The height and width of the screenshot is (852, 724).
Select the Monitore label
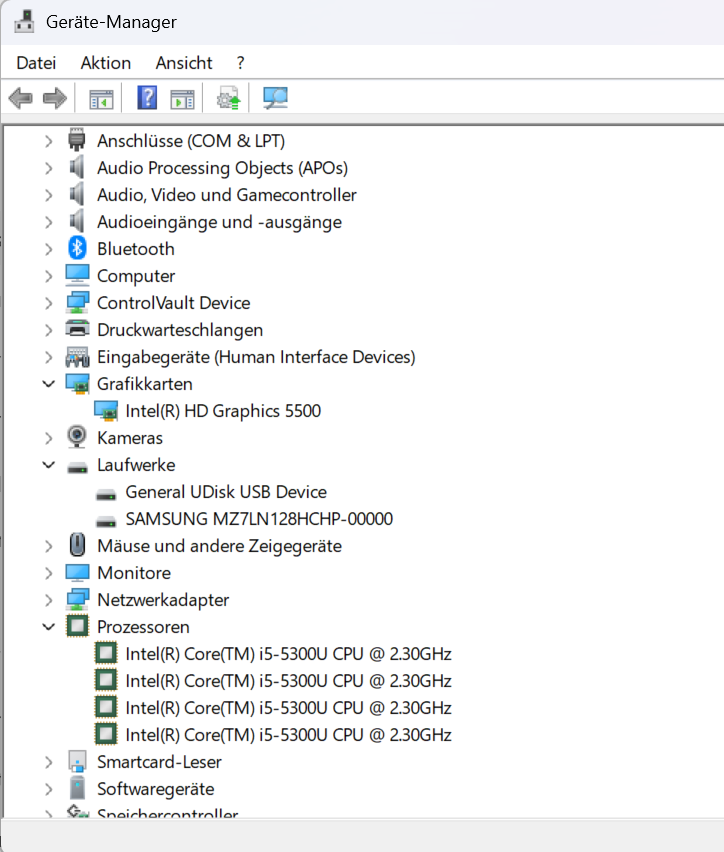point(134,573)
